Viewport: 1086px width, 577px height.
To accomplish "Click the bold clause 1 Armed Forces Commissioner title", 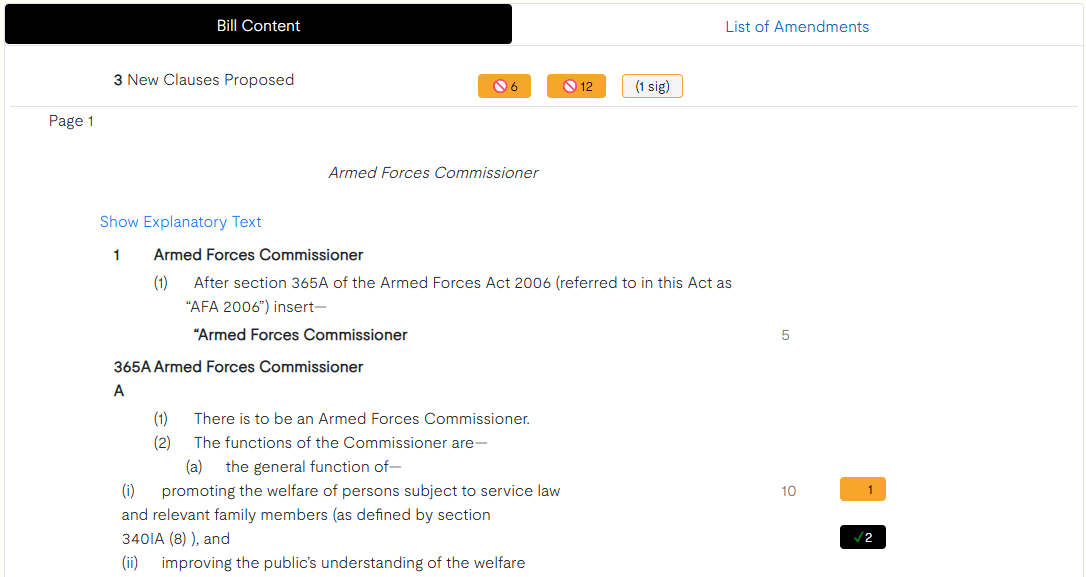I will point(258,255).
